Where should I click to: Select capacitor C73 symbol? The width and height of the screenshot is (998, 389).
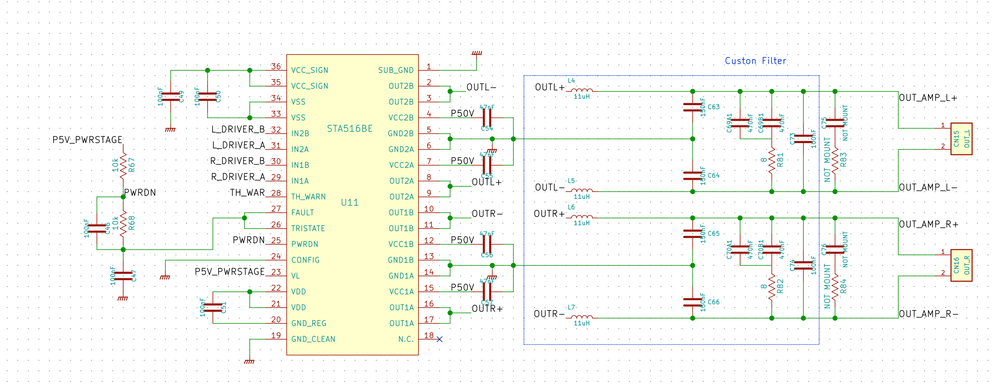tap(803, 138)
